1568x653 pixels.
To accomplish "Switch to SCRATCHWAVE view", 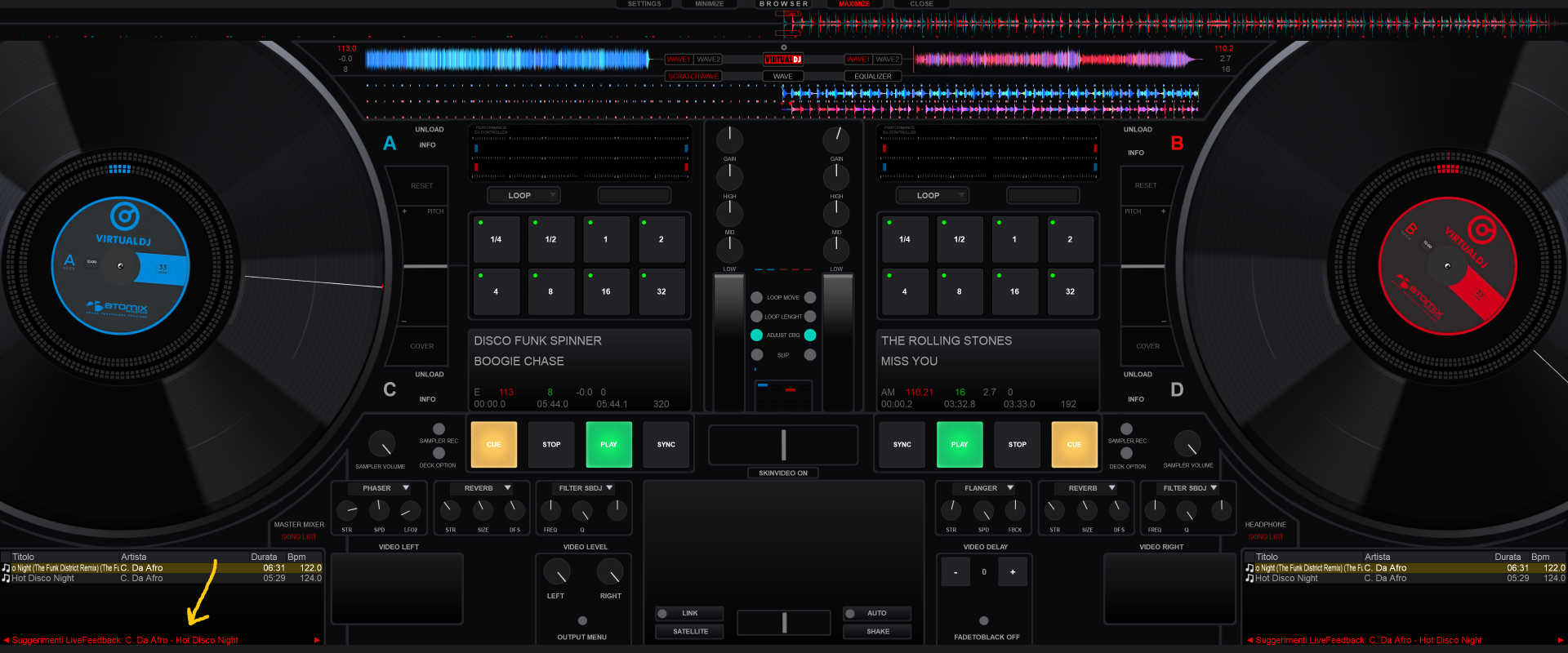I will pyautogui.click(x=693, y=76).
